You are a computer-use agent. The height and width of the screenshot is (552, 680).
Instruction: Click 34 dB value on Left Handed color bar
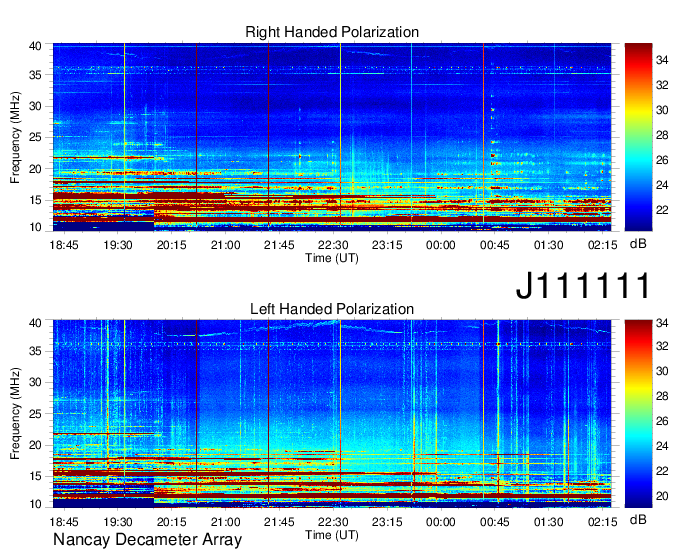coord(662,323)
